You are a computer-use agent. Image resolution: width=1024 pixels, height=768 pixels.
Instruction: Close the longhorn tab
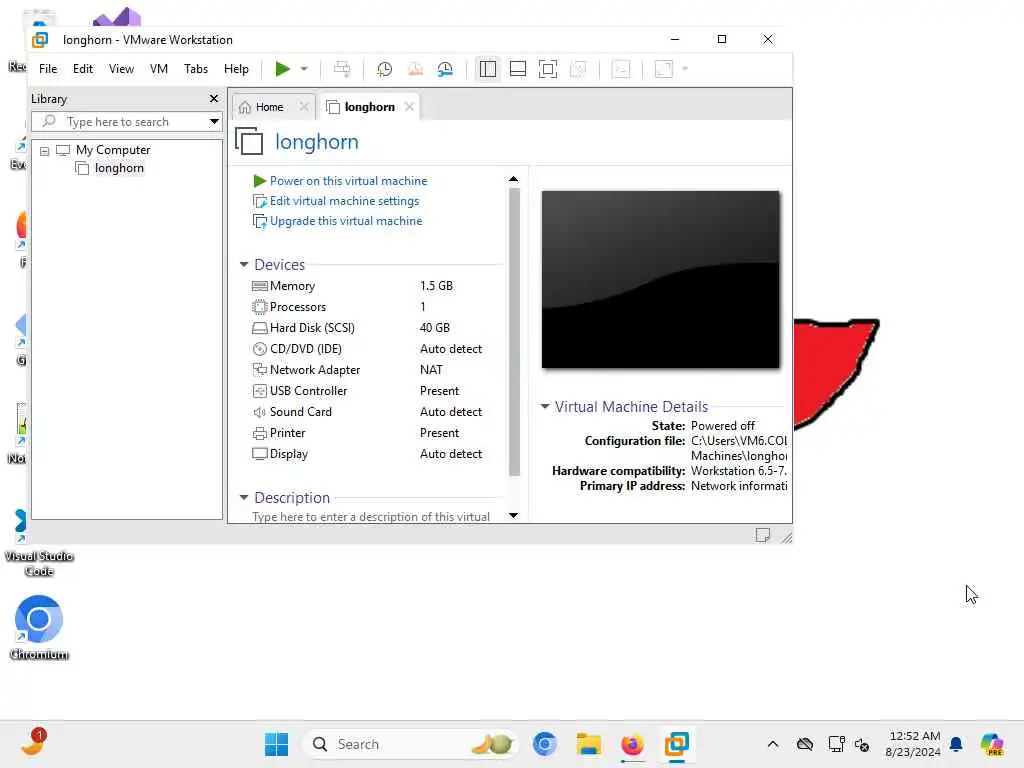409,106
